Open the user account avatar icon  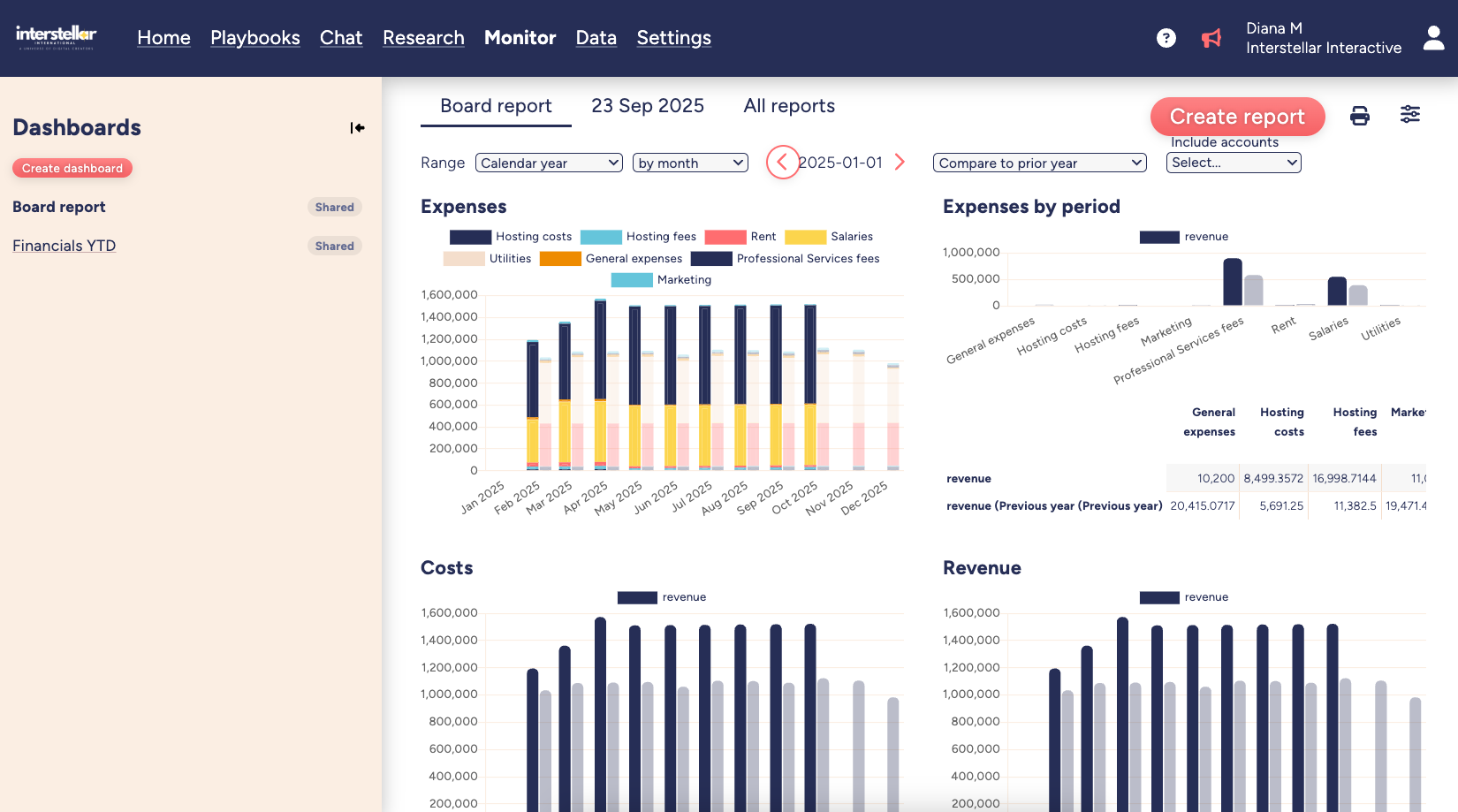pyautogui.click(x=1432, y=38)
